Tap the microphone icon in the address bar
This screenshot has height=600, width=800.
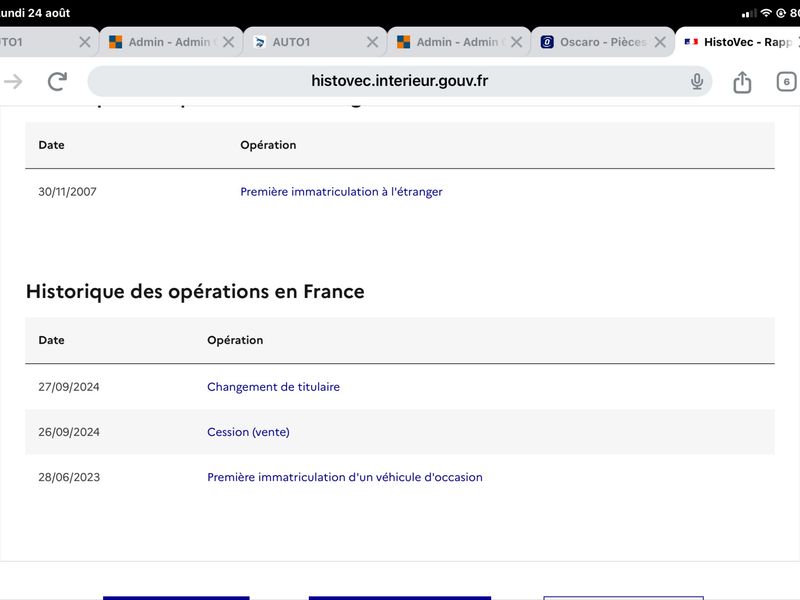coord(697,81)
